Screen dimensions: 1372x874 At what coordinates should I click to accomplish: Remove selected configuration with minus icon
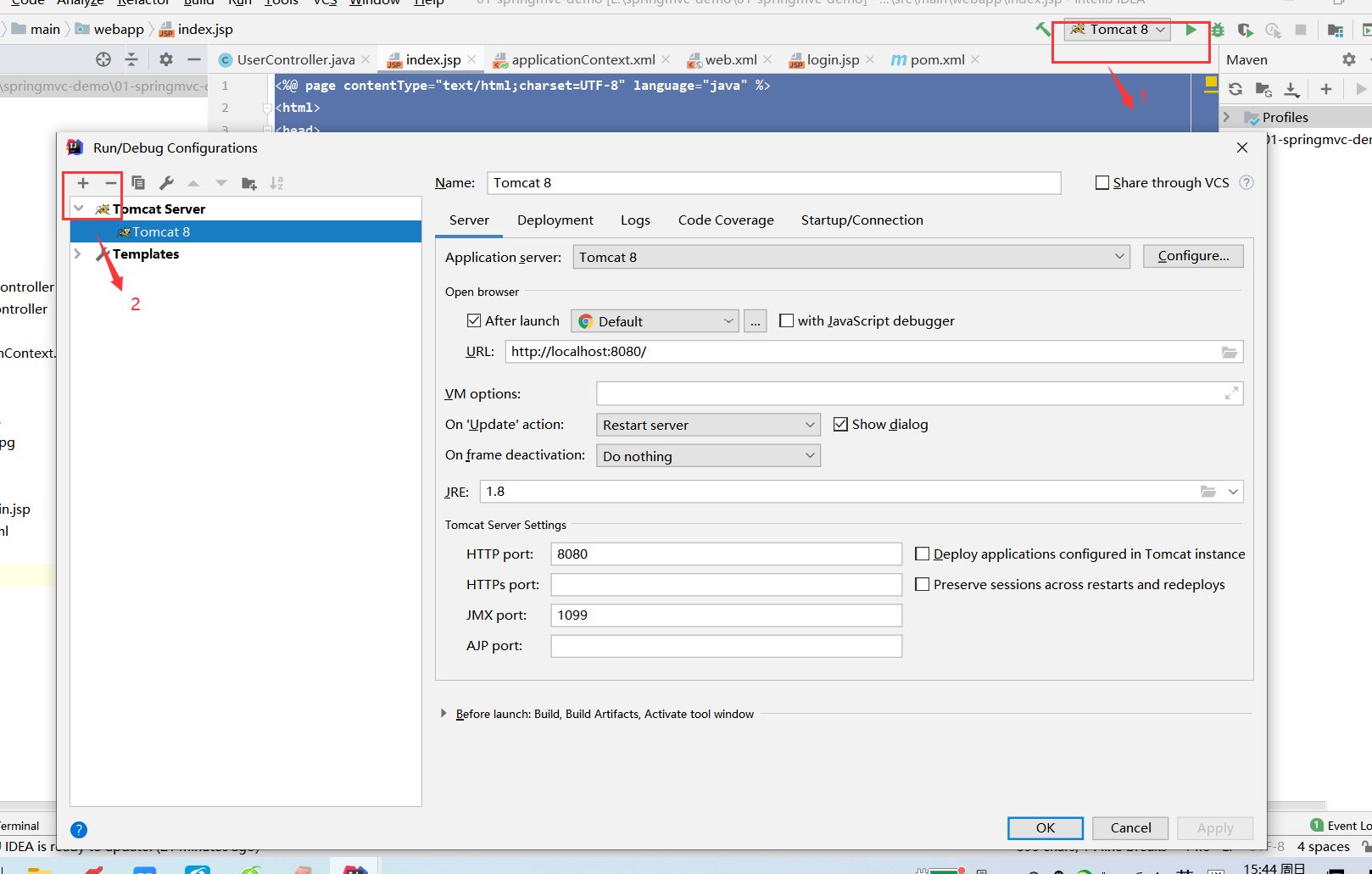[111, 183]
